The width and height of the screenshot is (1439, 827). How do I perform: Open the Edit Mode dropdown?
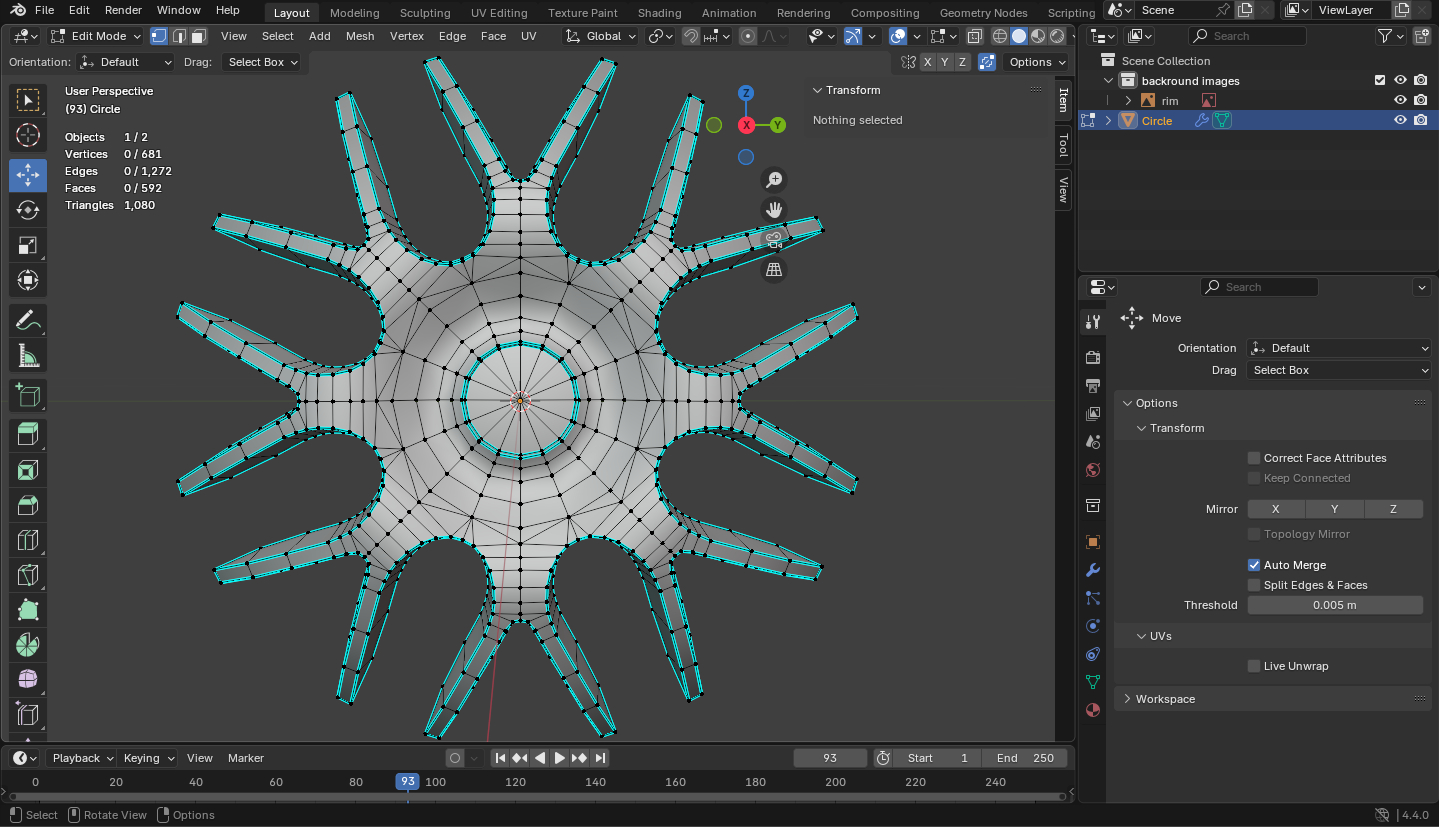[x=98, y=36]
